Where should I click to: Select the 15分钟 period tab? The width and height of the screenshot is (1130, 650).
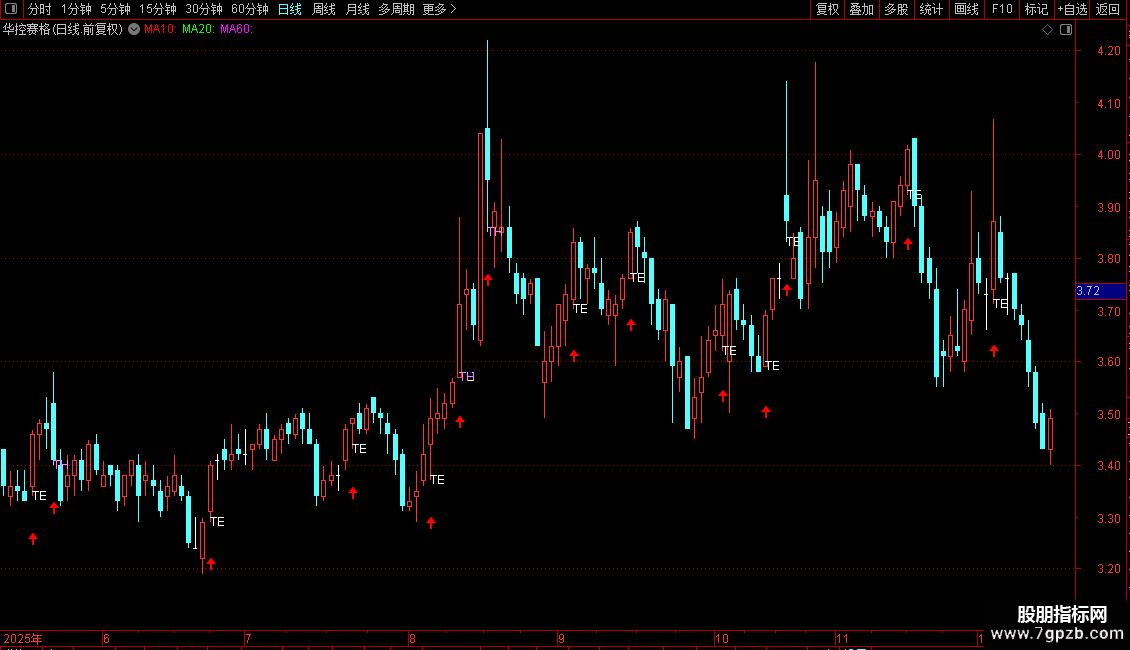point(158,9)
